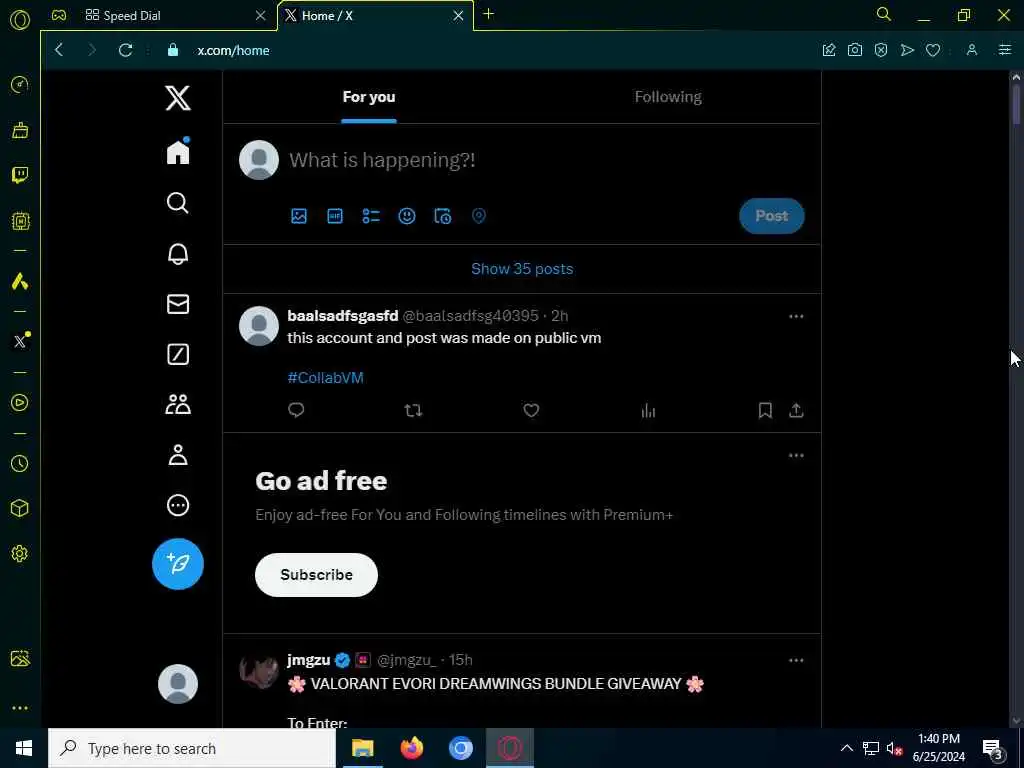
Task: Schedule the post with calendar icon
Action: [x=443, y=216]
